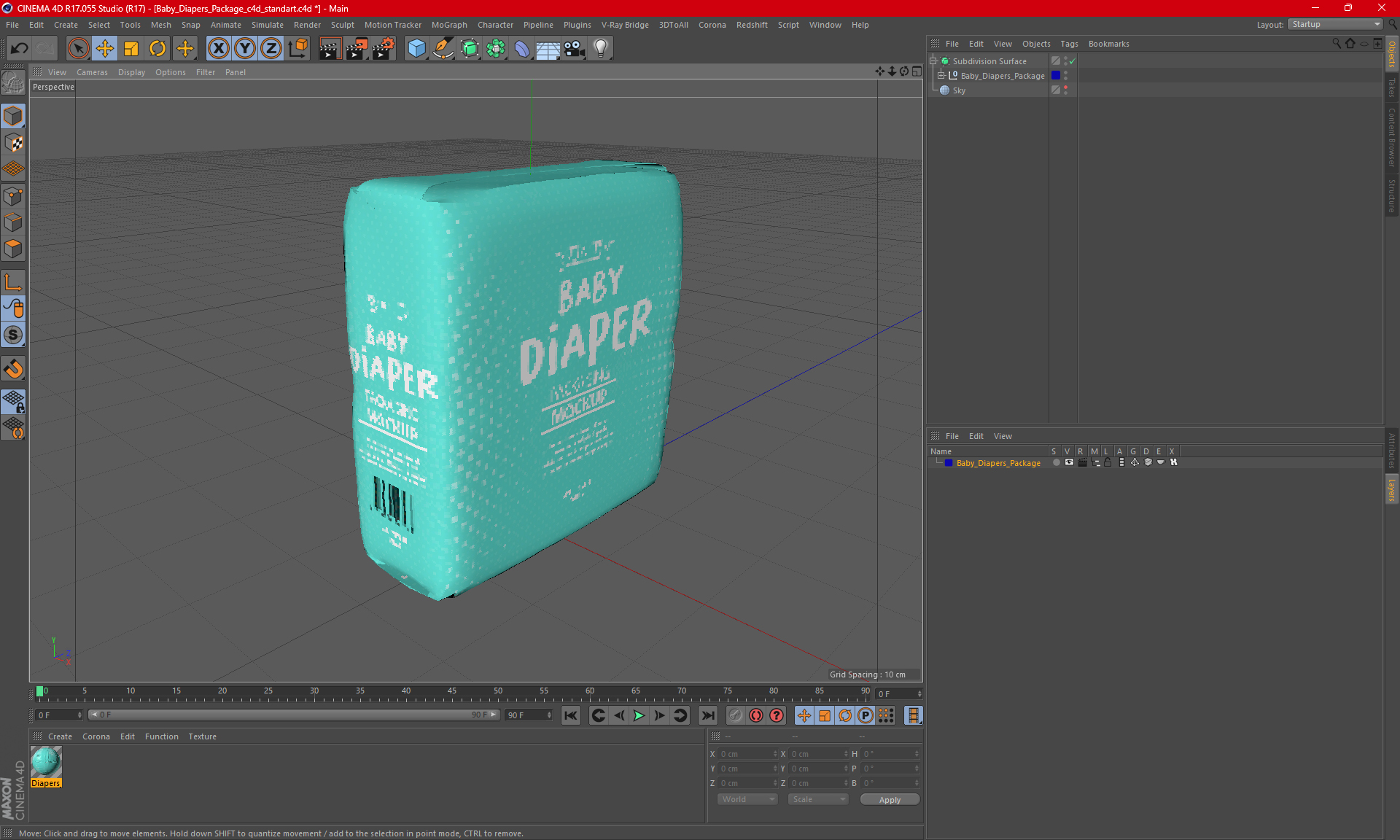
Task: Select the Live Selection tool
Action: pos(78,48)
